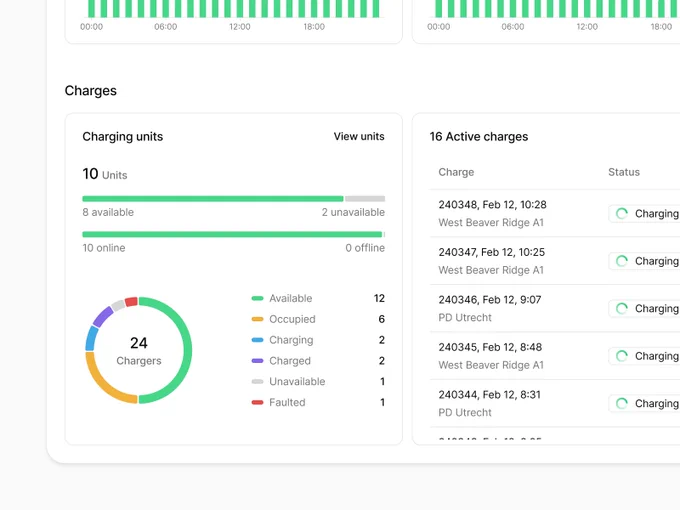Click the 'Faulted' legend label
Viewport: 680px width, 510px height.
[x=287, y=402]
